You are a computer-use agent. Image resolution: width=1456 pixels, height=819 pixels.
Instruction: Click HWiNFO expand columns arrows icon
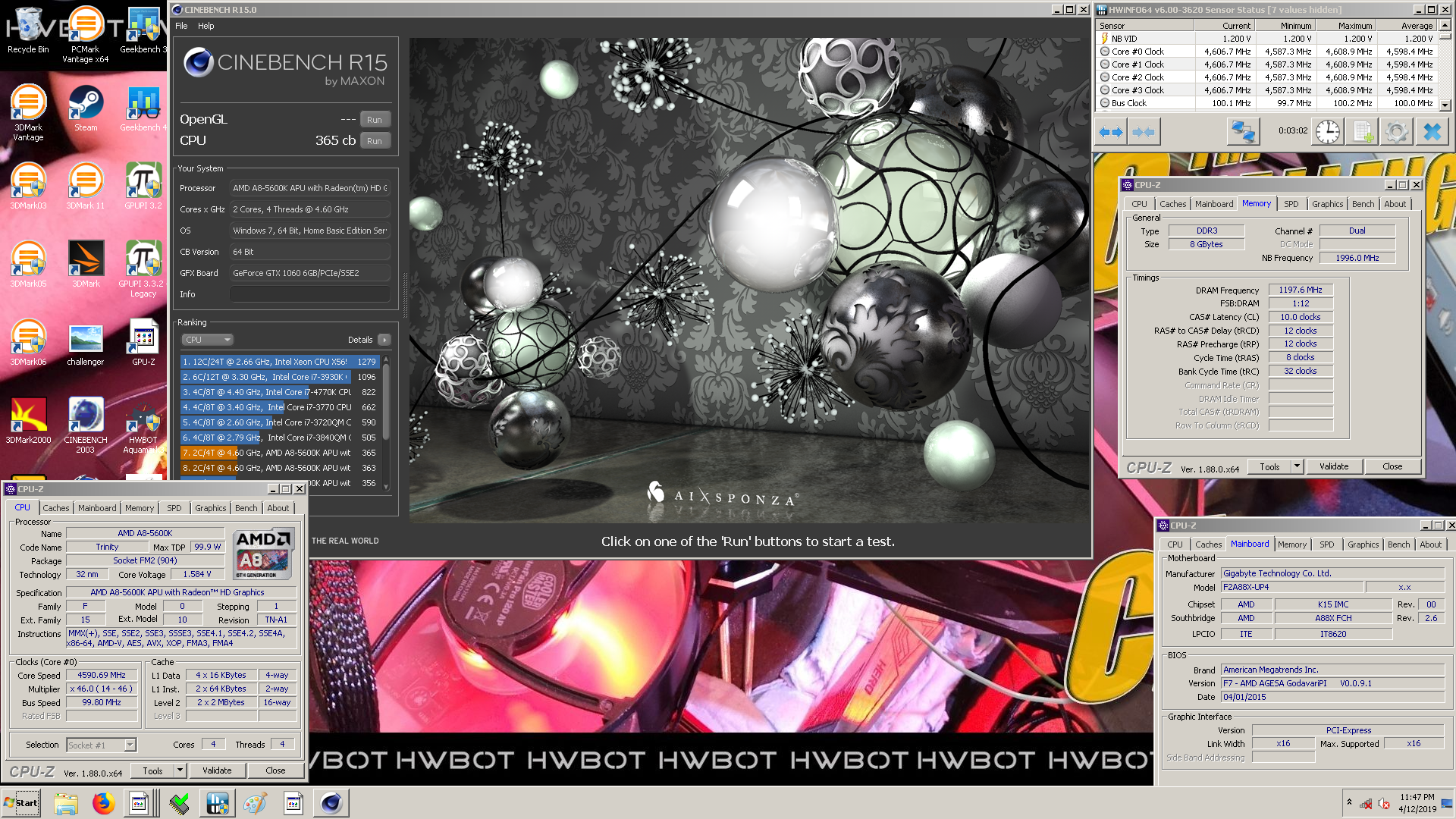click(1111, 132)
